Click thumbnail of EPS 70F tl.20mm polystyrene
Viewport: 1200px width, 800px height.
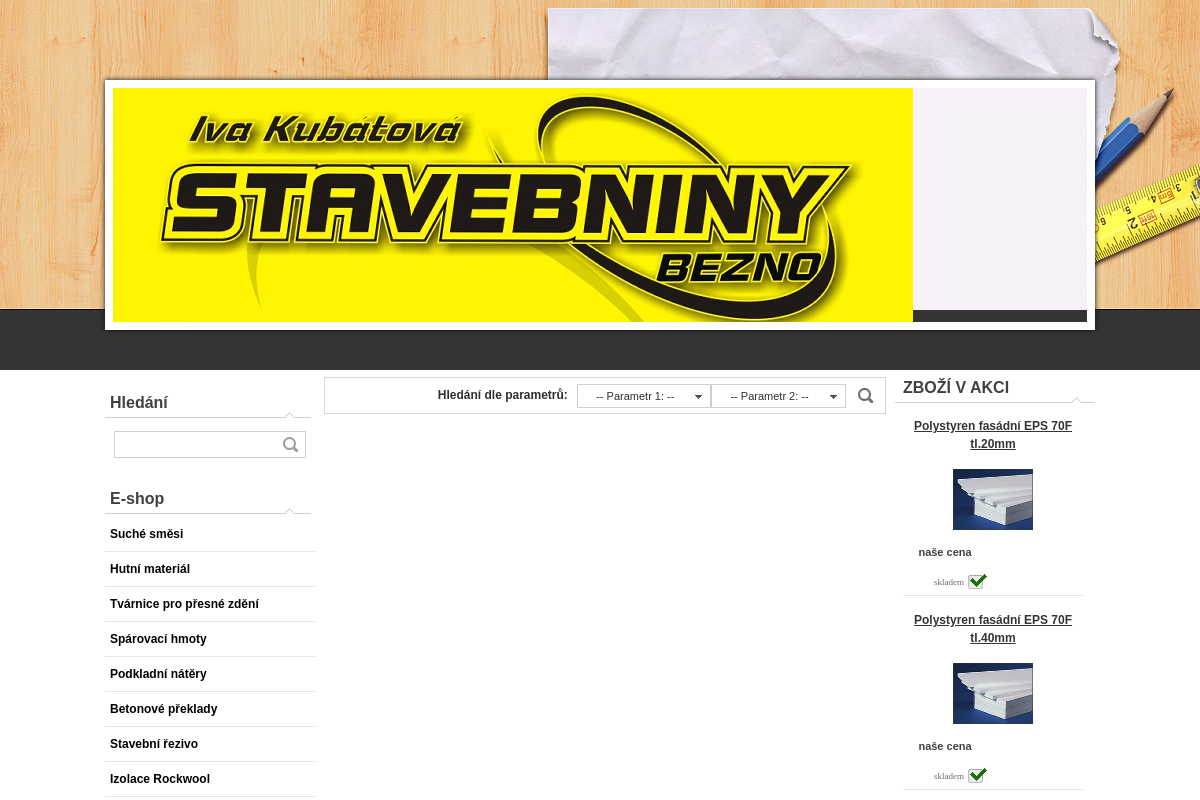click(x=993, y=499)
